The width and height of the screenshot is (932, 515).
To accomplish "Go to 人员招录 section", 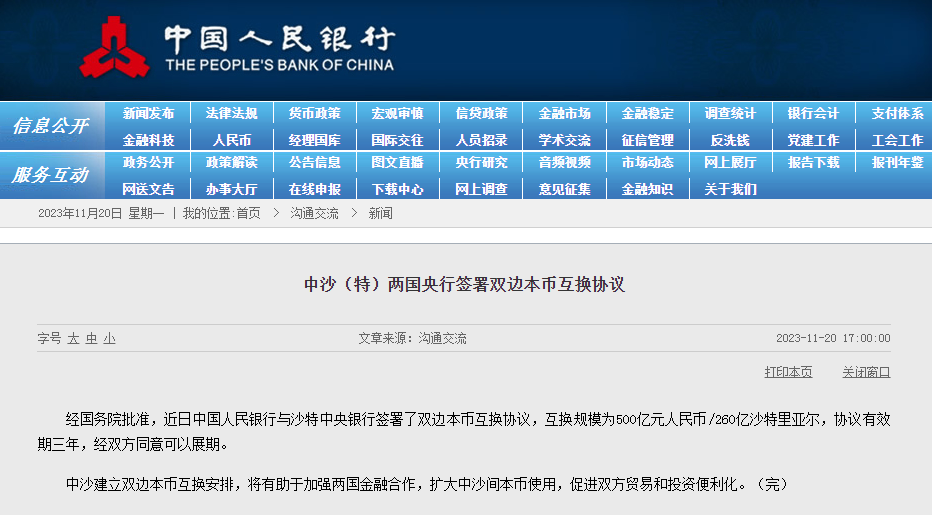I will click(x=481, y=140).
